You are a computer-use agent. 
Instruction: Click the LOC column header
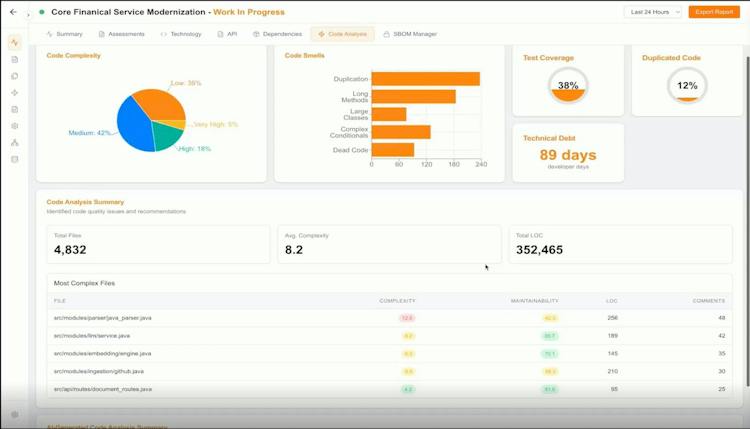612,301
